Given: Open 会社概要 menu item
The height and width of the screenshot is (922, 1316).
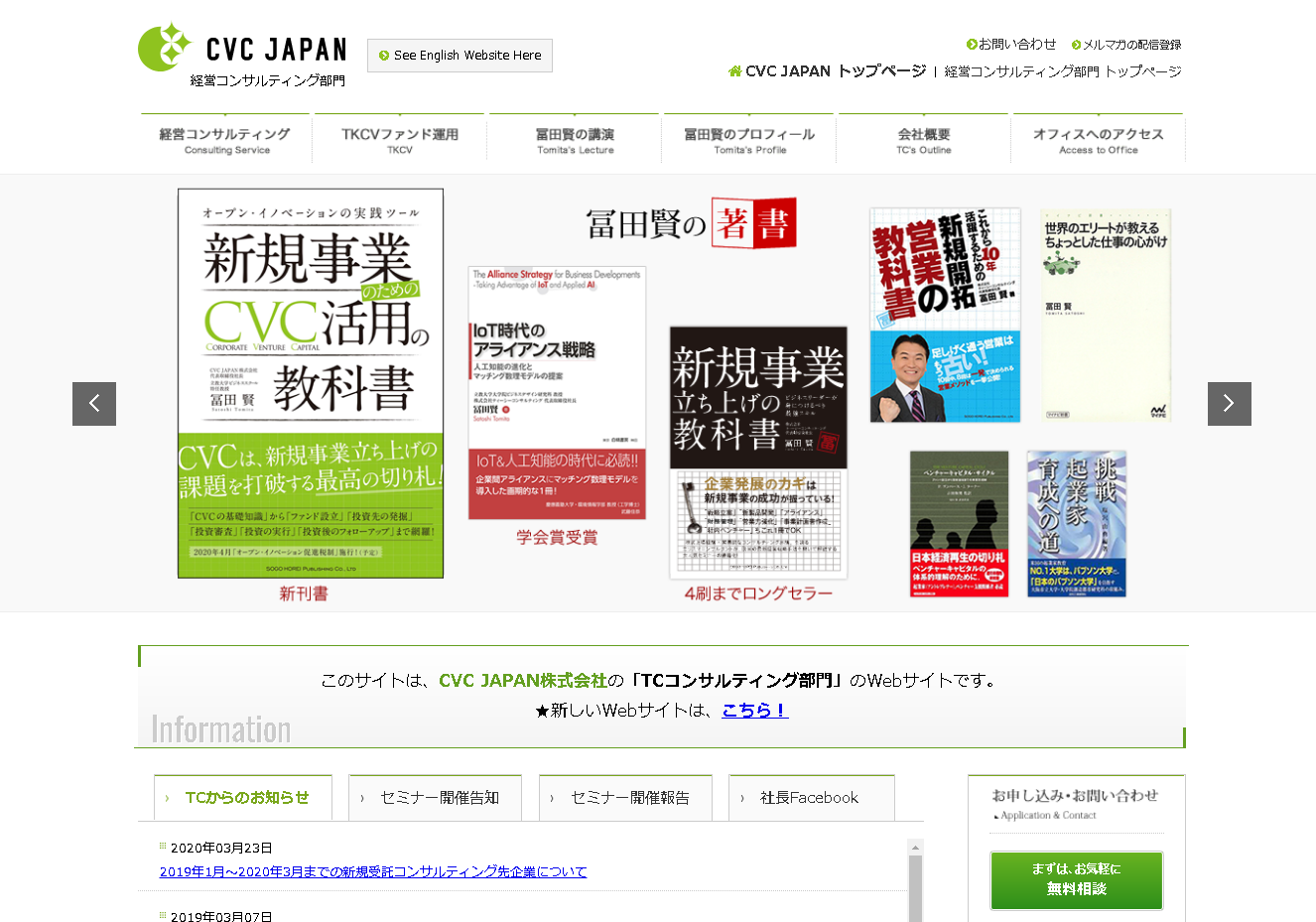Looking at the screenshot, I should pos(924,139).
